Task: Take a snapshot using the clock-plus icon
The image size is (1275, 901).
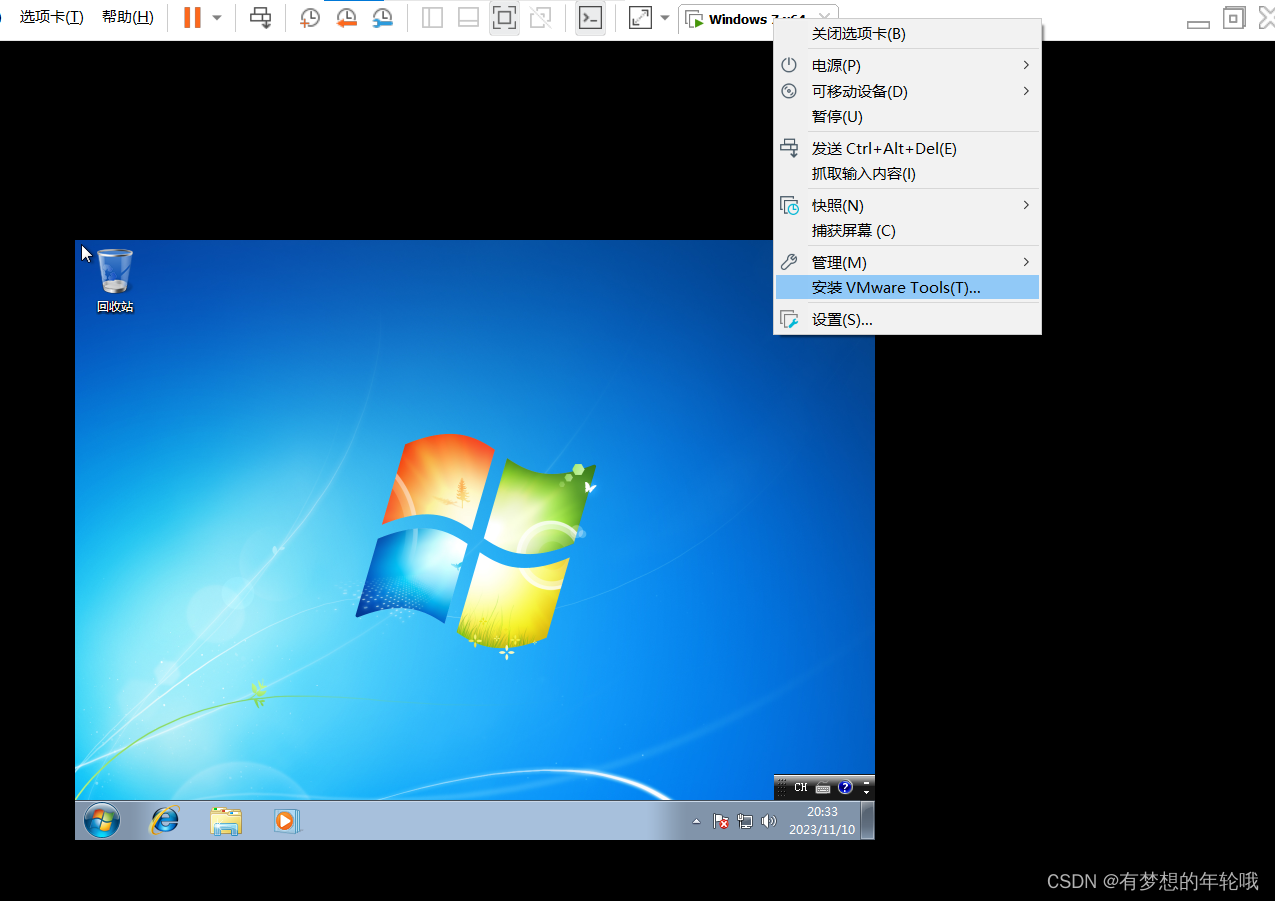Action: click(x=309, y=17)
